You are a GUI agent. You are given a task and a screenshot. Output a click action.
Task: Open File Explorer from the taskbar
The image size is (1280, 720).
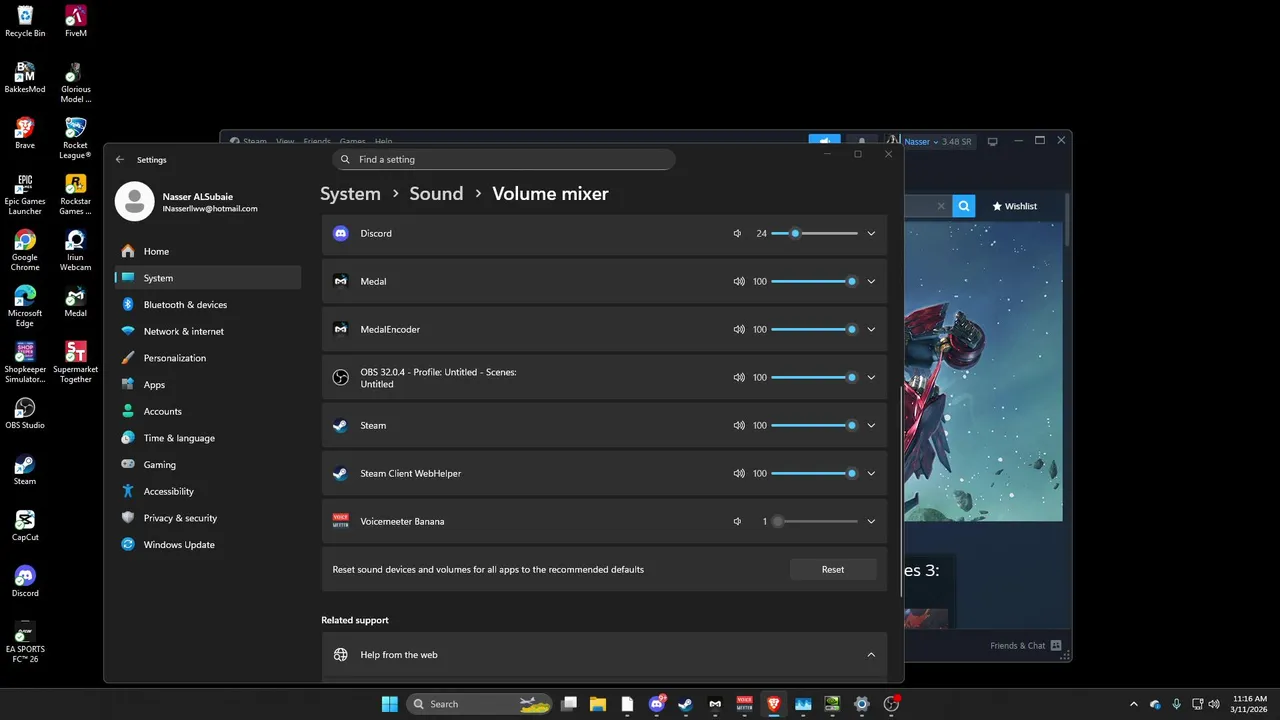pos(598,704)
